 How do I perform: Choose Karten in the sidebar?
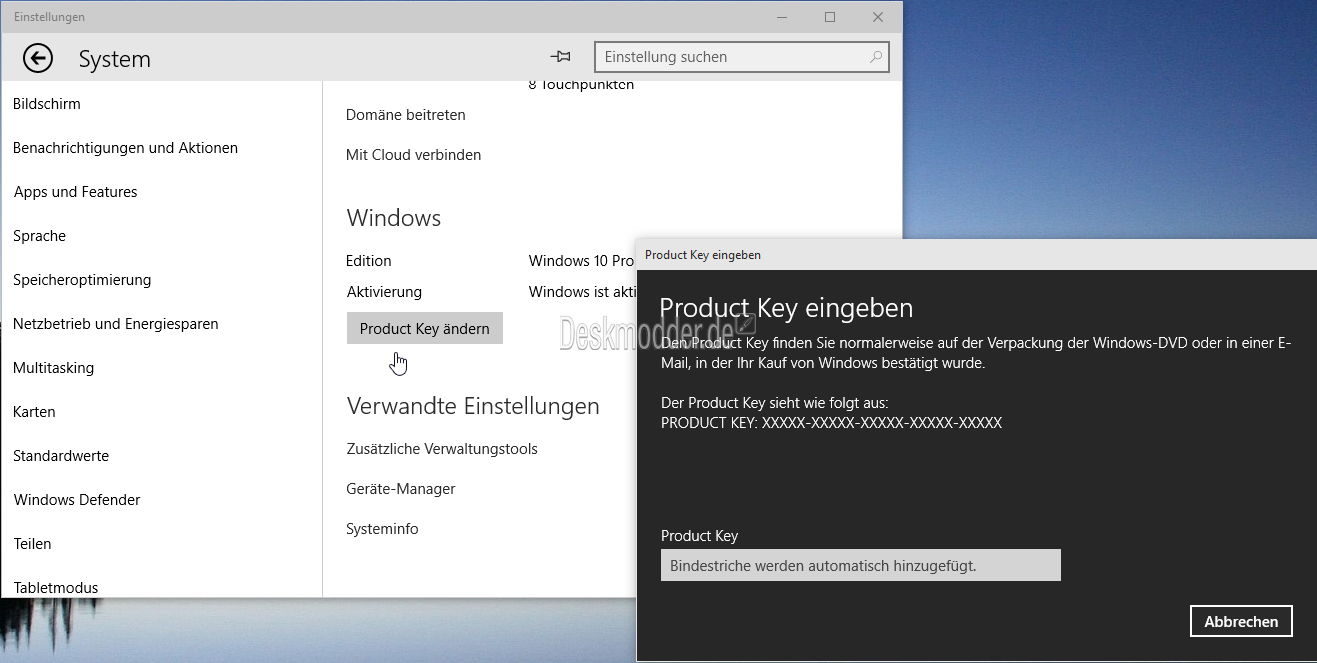coord(34,412)
